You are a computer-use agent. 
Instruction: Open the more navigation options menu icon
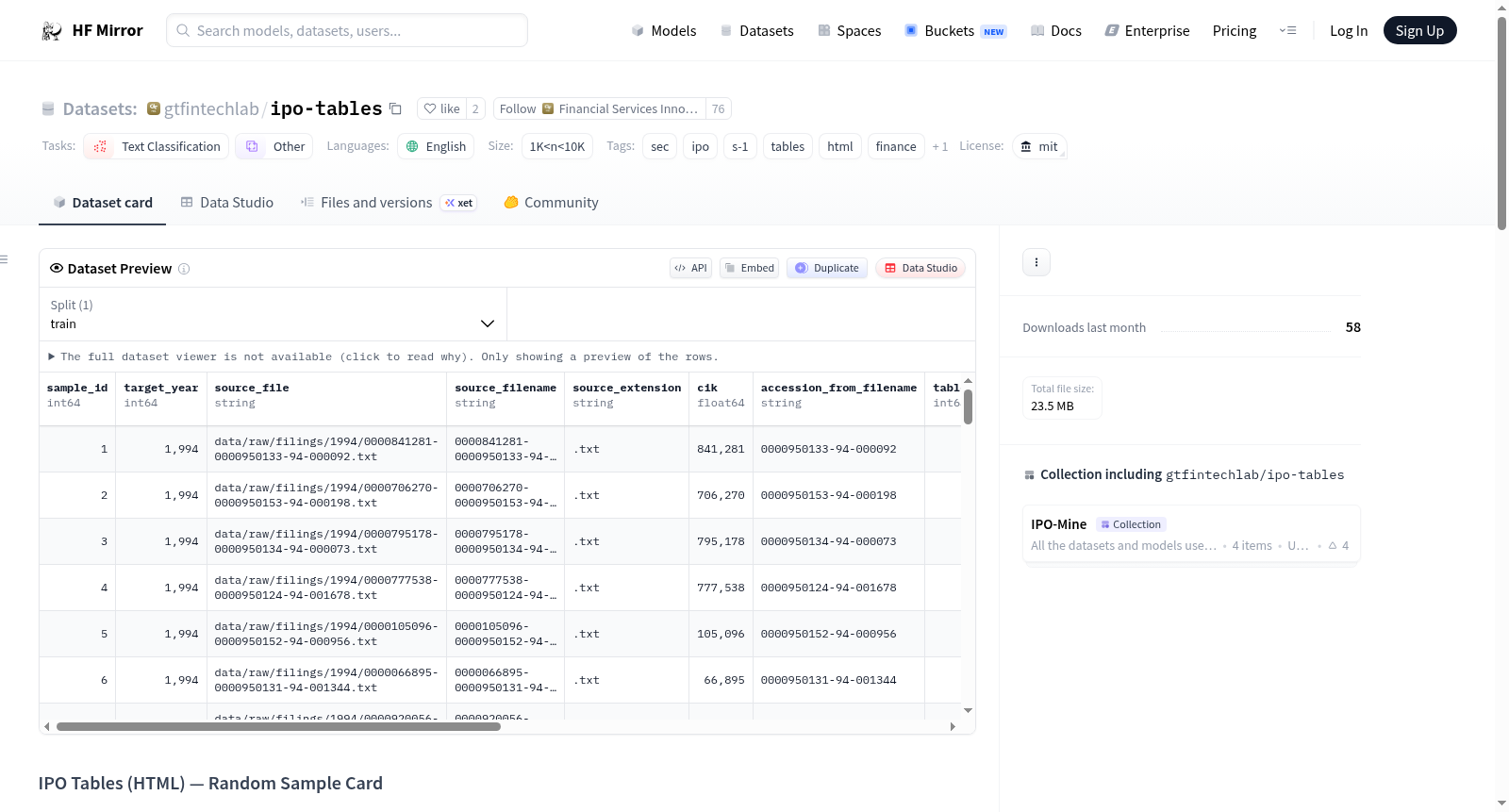coord(1287,30)
